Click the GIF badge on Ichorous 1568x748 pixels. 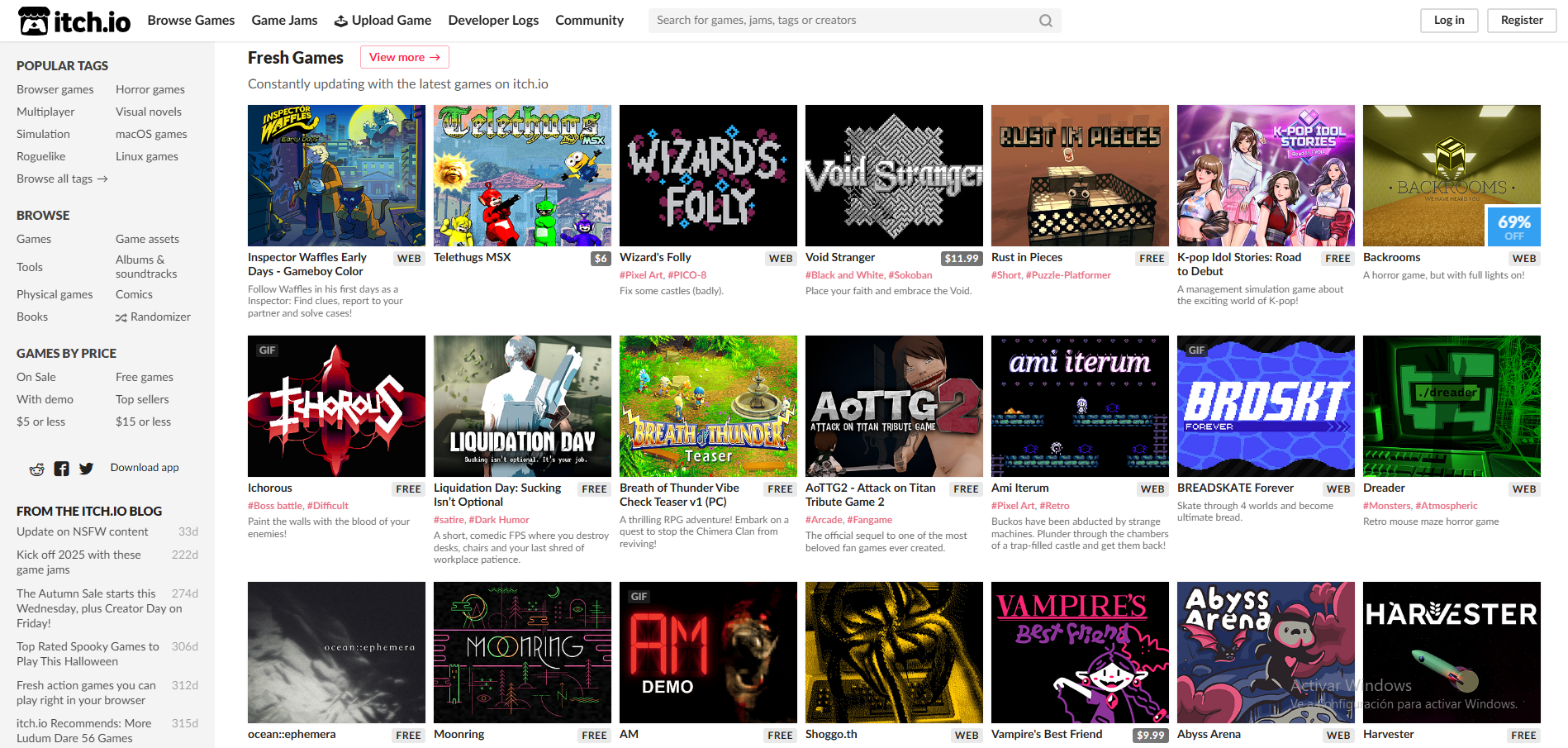coord(267,350)
